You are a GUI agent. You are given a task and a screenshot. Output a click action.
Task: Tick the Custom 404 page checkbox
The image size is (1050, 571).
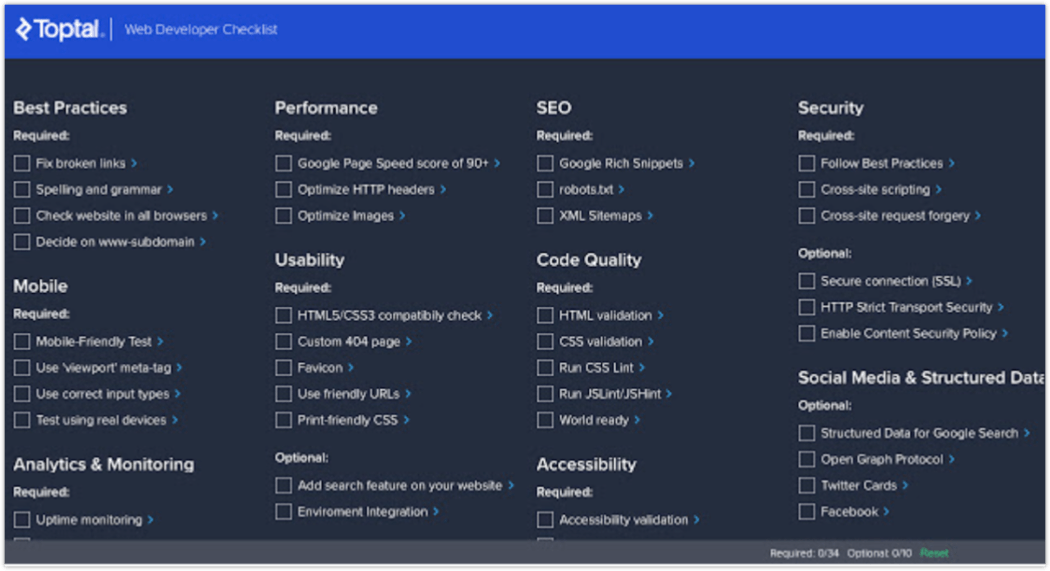click(x=283, y=341)
